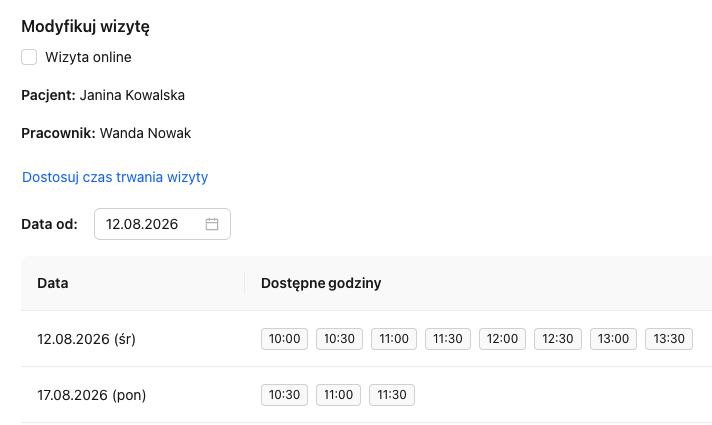Pick the 13:00 time slot
Image resolution: width=712 pixels, height=425 pixels.
click(613, 339)
